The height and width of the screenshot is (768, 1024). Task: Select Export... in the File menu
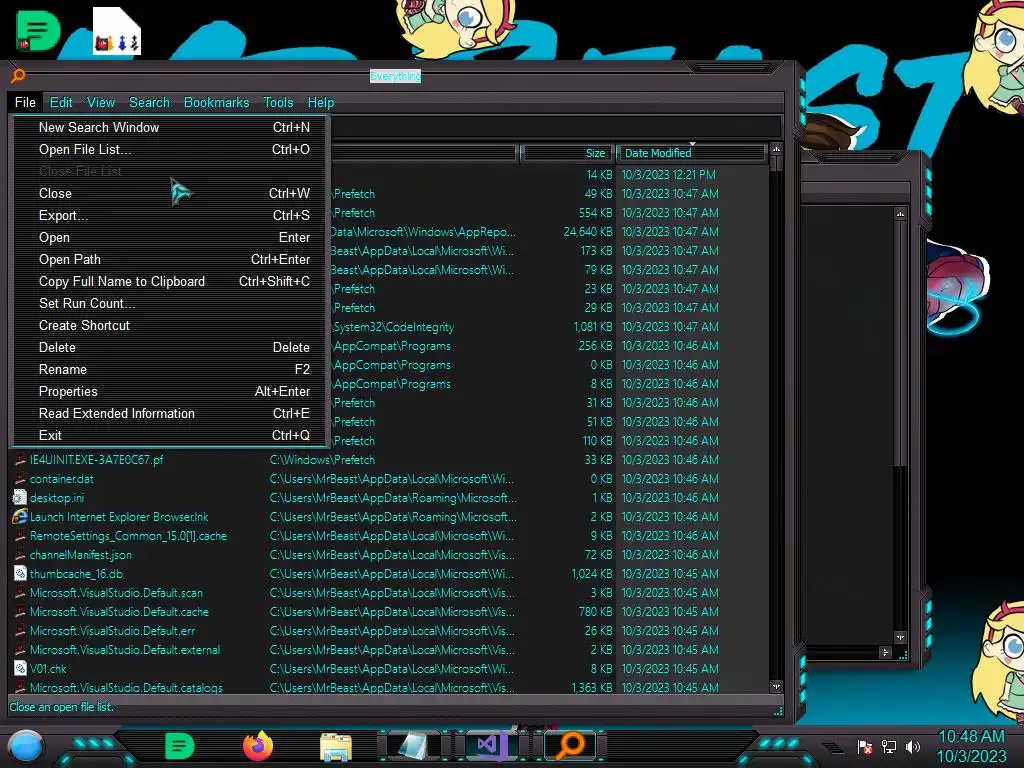(170, 216)
